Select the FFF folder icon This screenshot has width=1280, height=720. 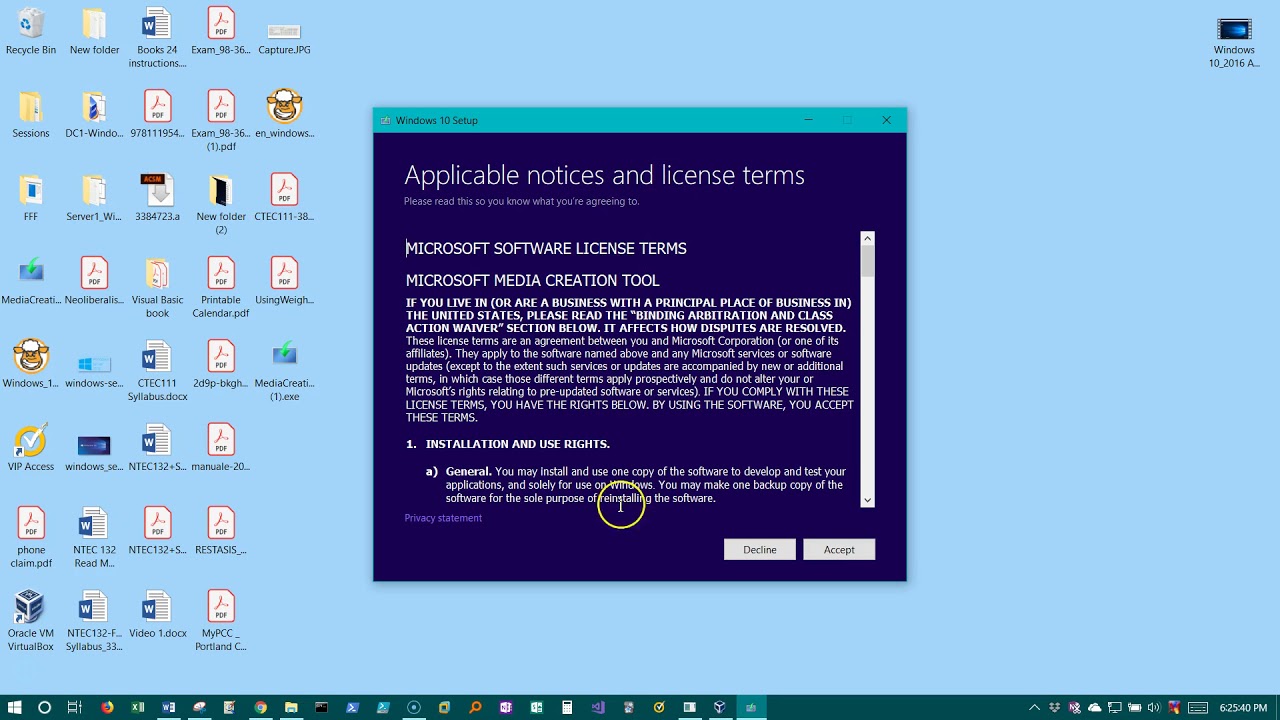[31, 197]
